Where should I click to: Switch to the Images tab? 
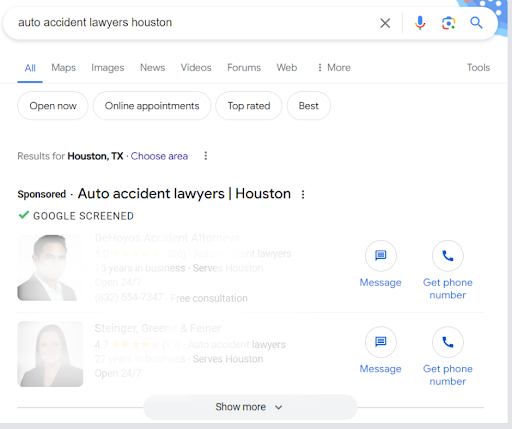tap(108, 68)
